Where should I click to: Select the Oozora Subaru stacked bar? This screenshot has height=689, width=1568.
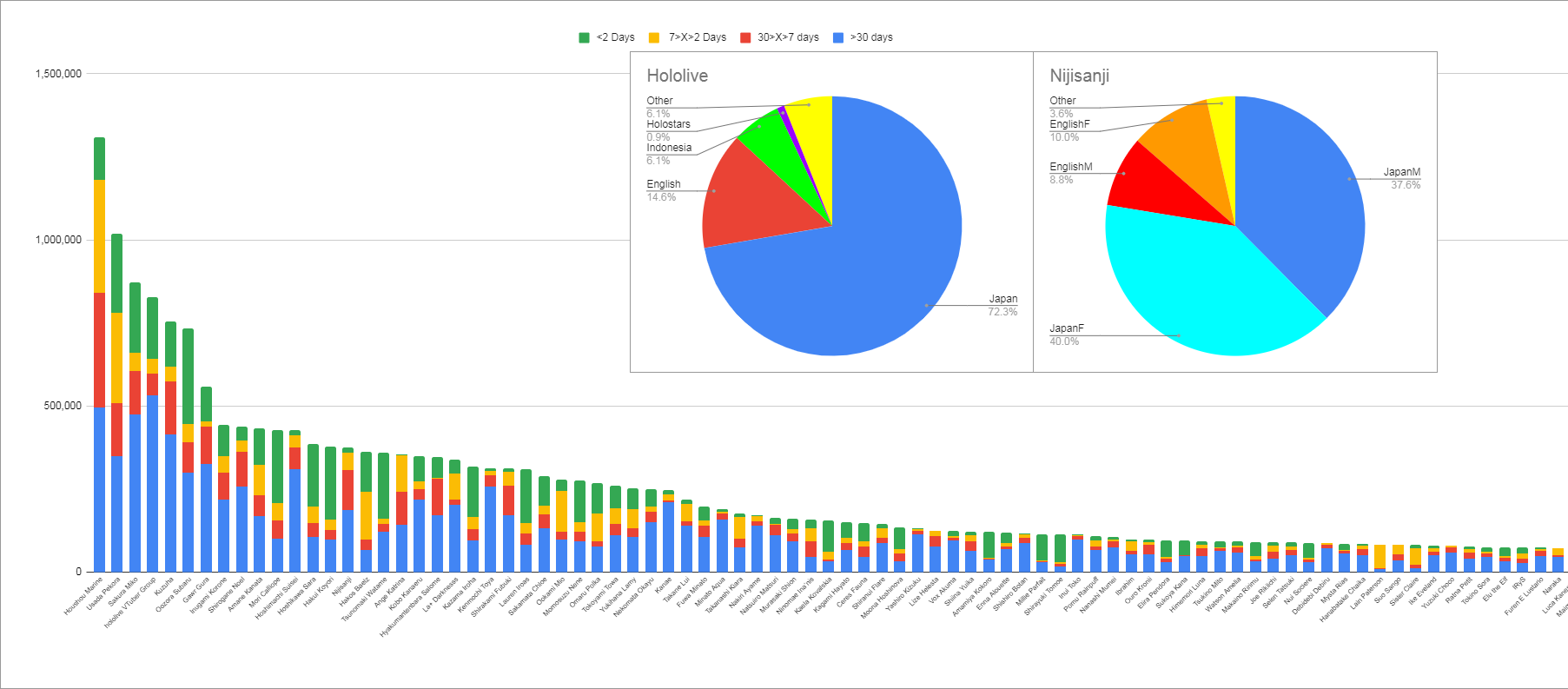(189, 450)
